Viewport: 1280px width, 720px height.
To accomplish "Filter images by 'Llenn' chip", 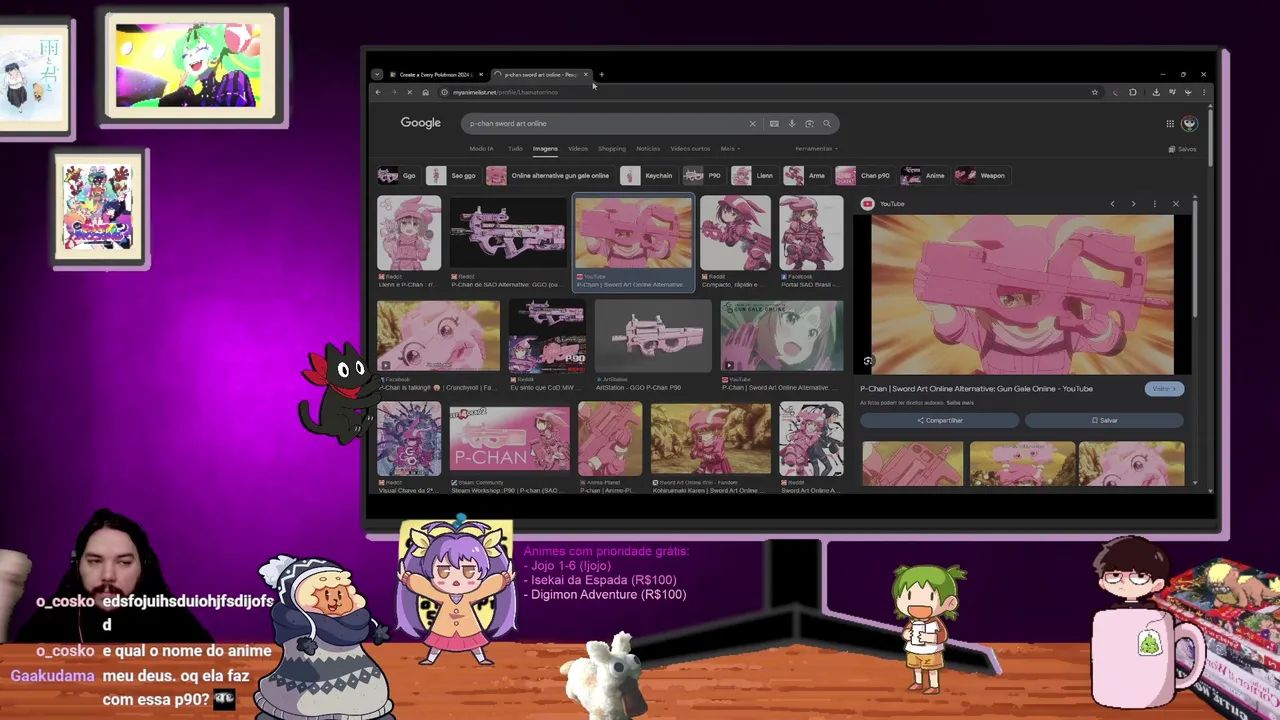I will (754, 176).
